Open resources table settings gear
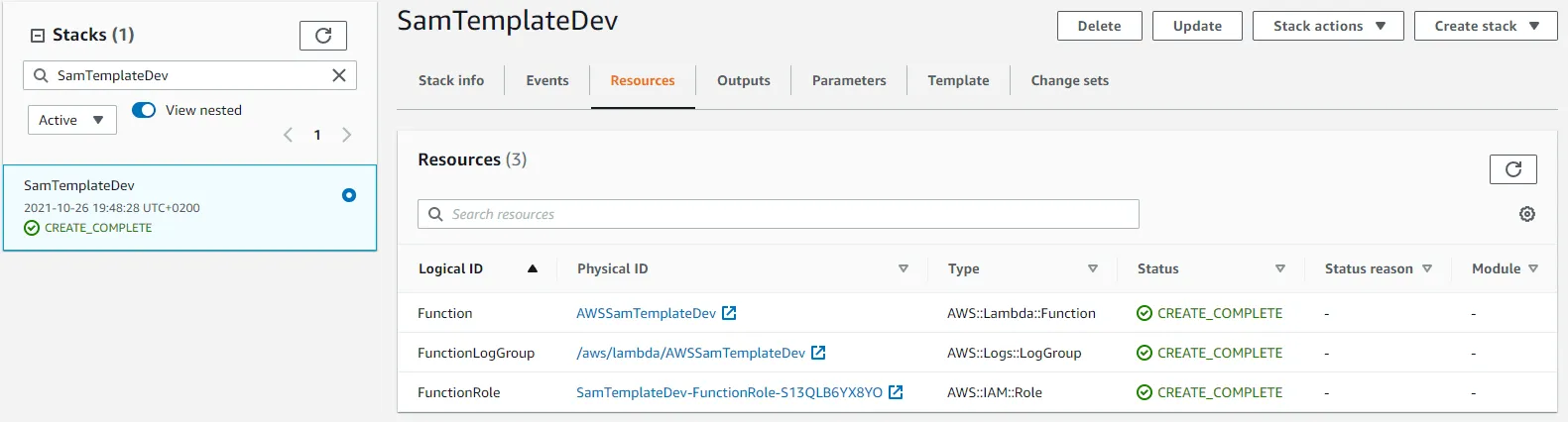The image size is (1568, 422). click(1527, 214)
